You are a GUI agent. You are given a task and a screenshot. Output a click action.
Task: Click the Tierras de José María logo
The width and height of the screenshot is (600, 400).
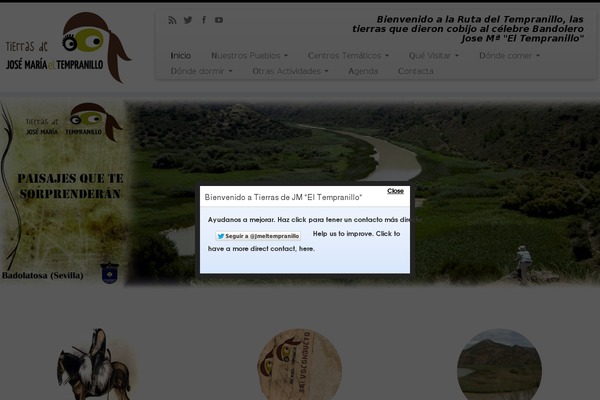coord(69,48)
